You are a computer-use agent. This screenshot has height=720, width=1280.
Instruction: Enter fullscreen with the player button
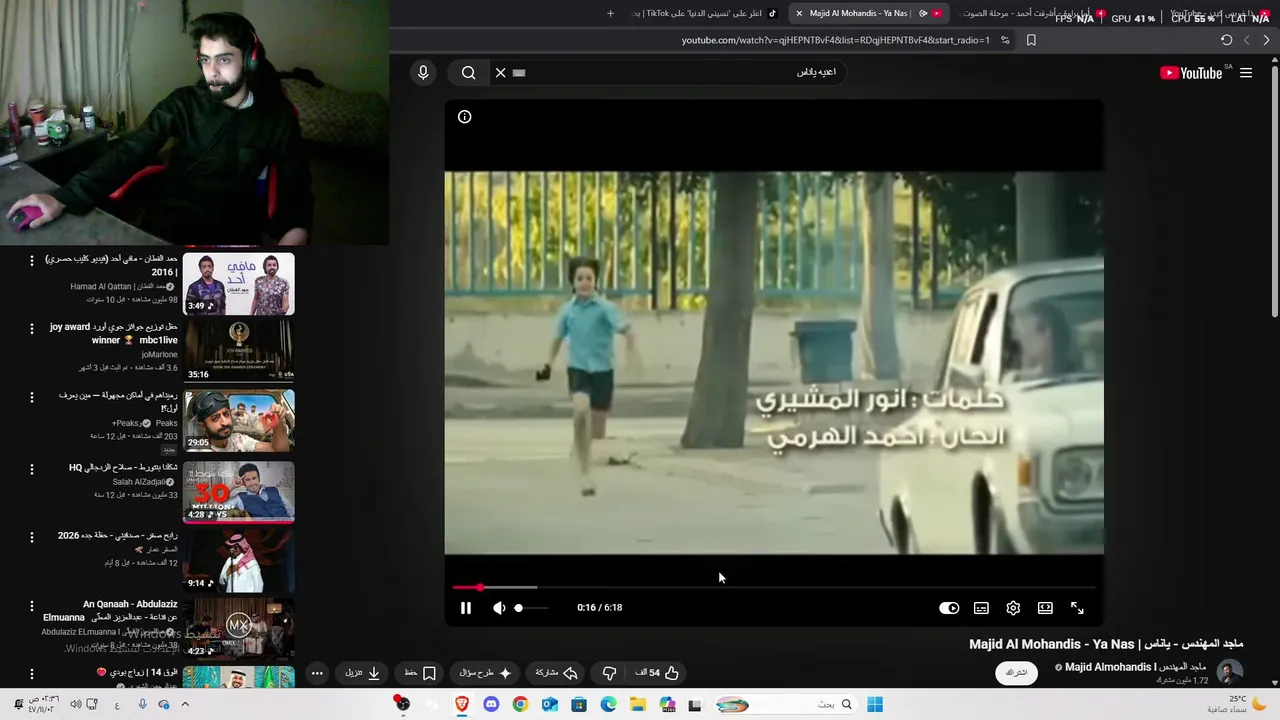[1077, 608]
